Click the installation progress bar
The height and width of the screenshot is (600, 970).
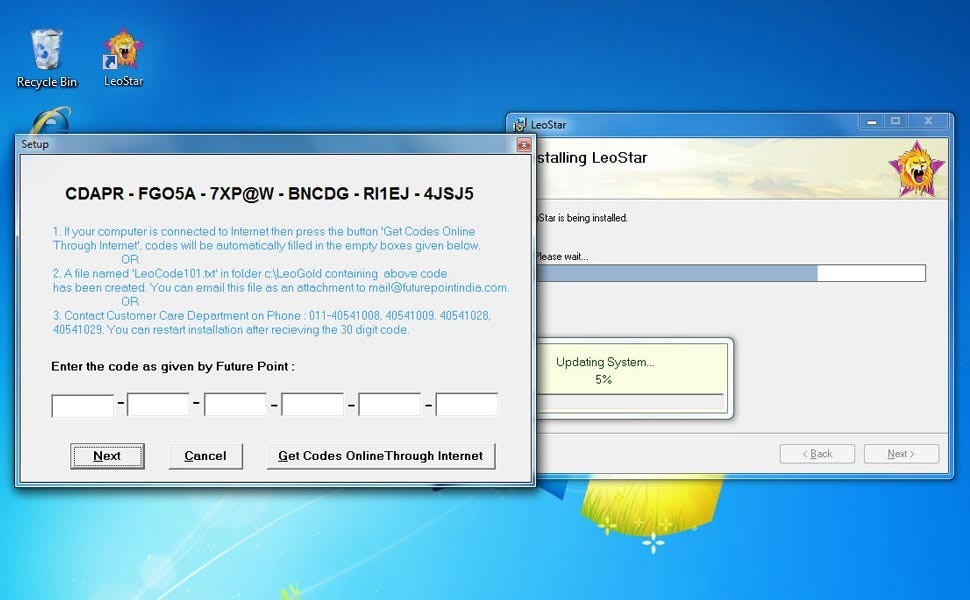tap(731, 273)
